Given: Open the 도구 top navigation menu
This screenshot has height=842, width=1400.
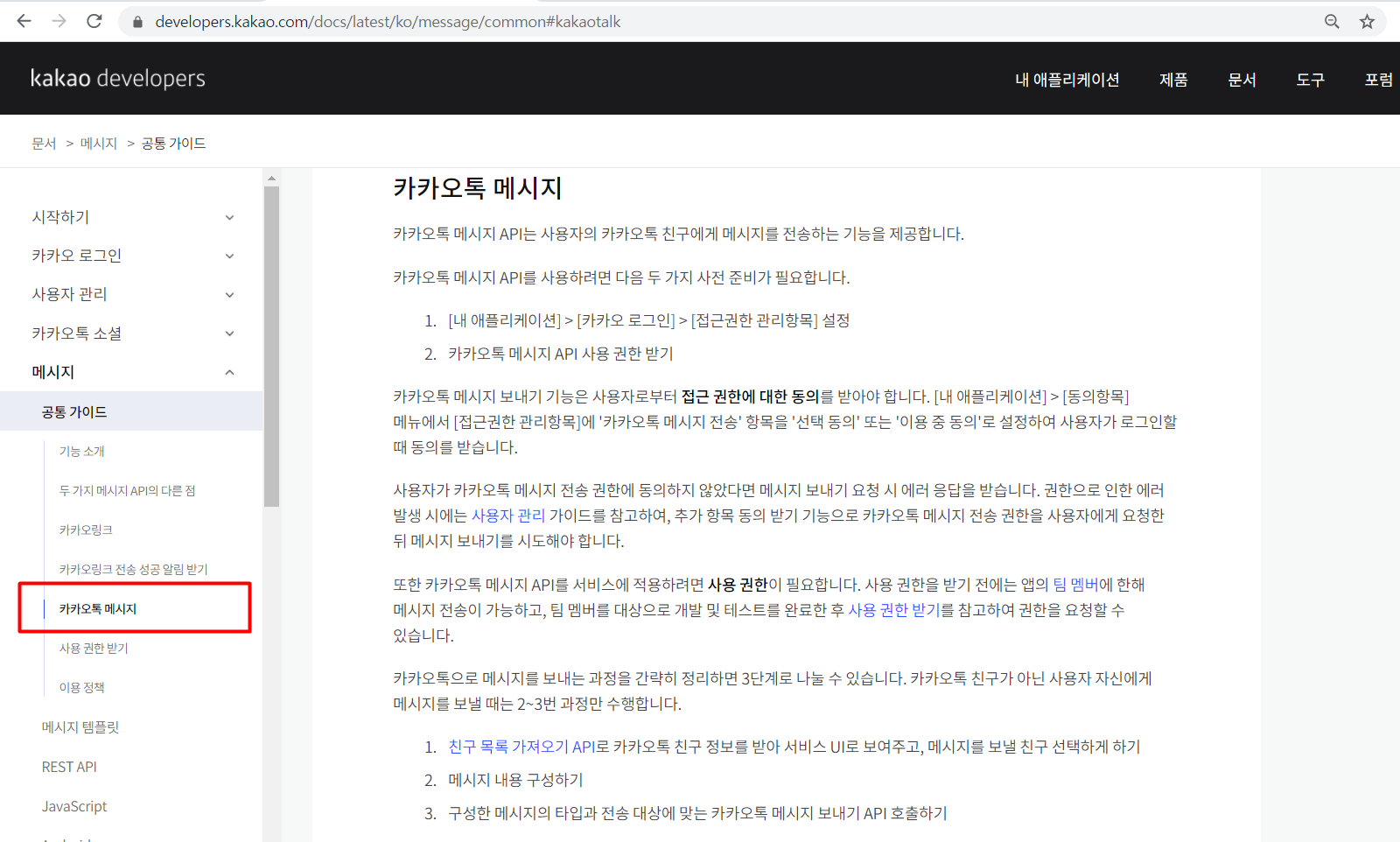Looking at the screenshot, I should 1310,80.
